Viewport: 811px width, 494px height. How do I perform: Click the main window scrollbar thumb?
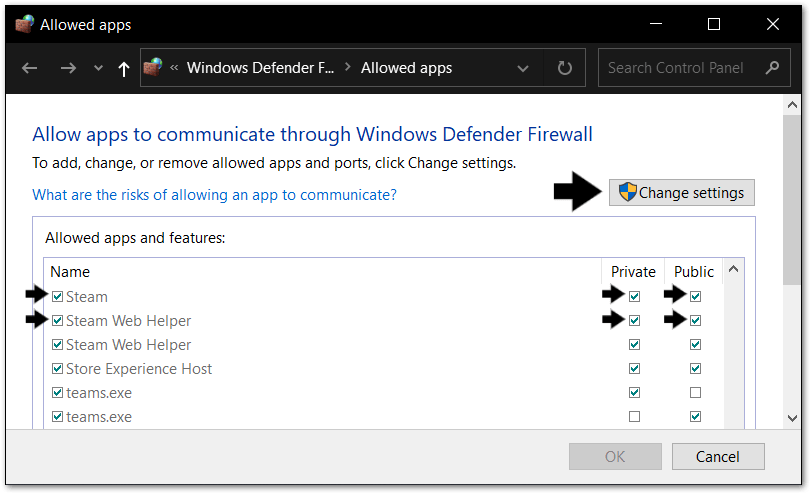(x=792, y=199)
